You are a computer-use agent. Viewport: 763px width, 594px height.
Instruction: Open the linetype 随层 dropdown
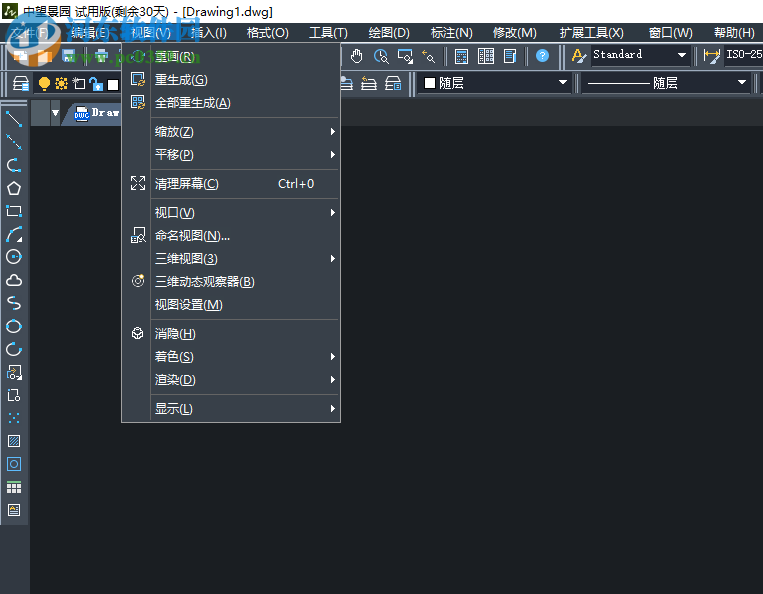pos(741,83)
